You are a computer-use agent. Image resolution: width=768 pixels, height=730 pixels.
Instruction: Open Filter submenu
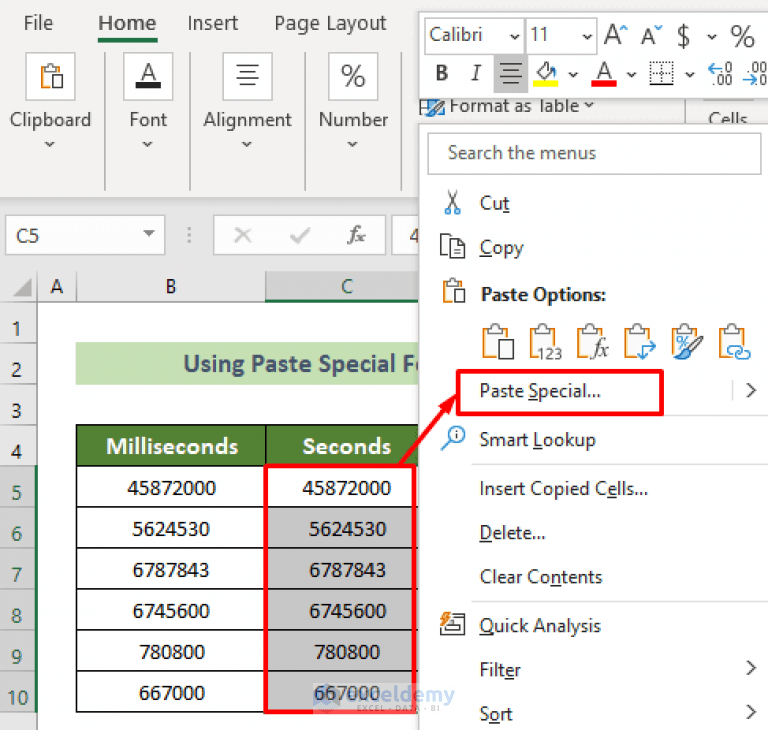tap(594, 669)
